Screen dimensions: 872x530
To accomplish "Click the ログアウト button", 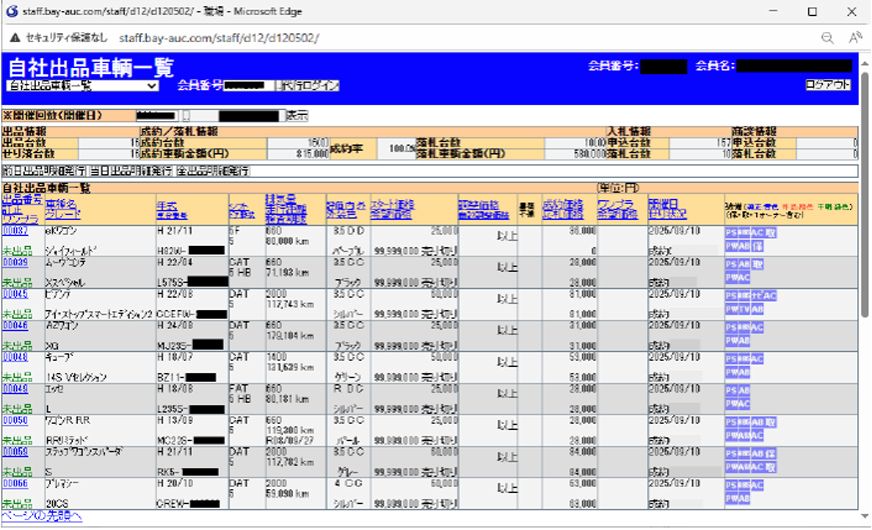I will point(828,85).
